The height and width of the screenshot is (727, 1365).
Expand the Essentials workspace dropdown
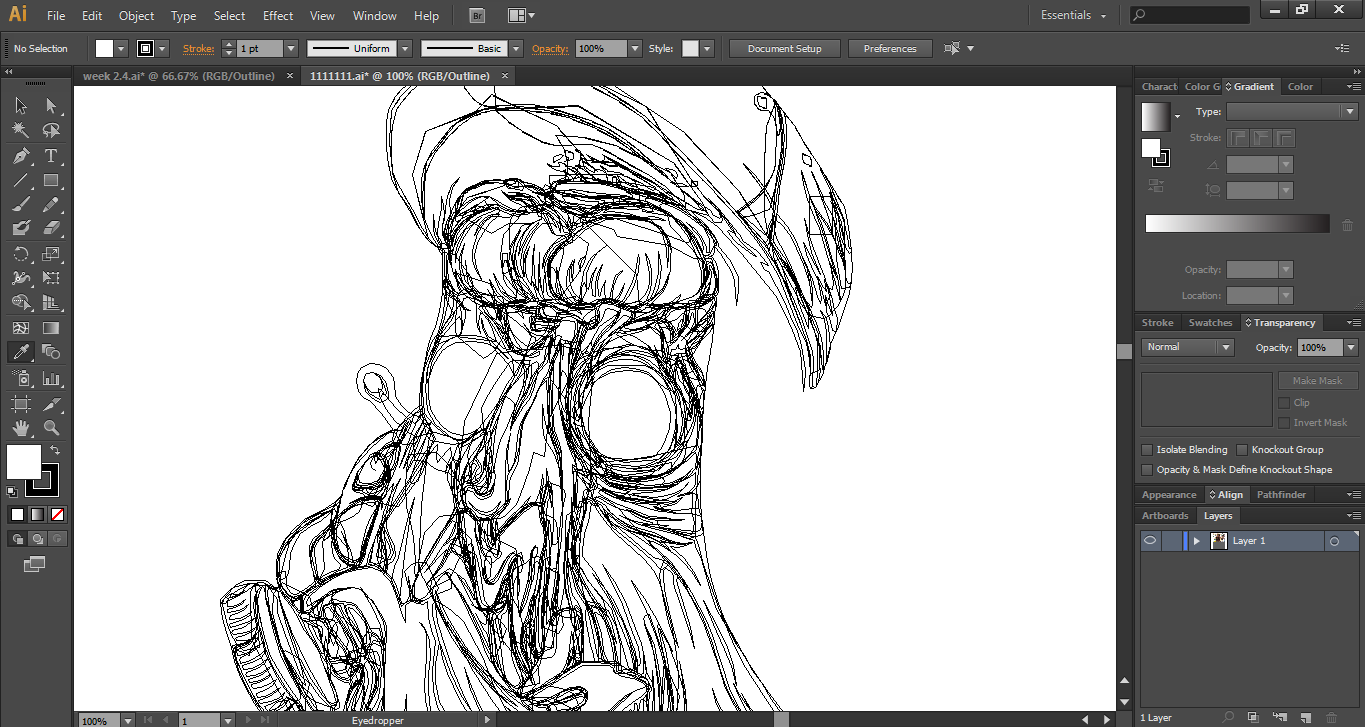[1073, 16]
